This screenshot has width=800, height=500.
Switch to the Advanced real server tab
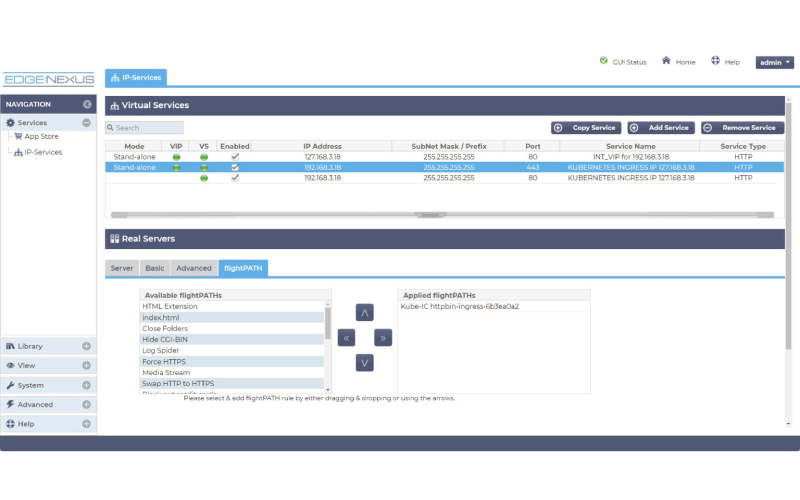193,268
